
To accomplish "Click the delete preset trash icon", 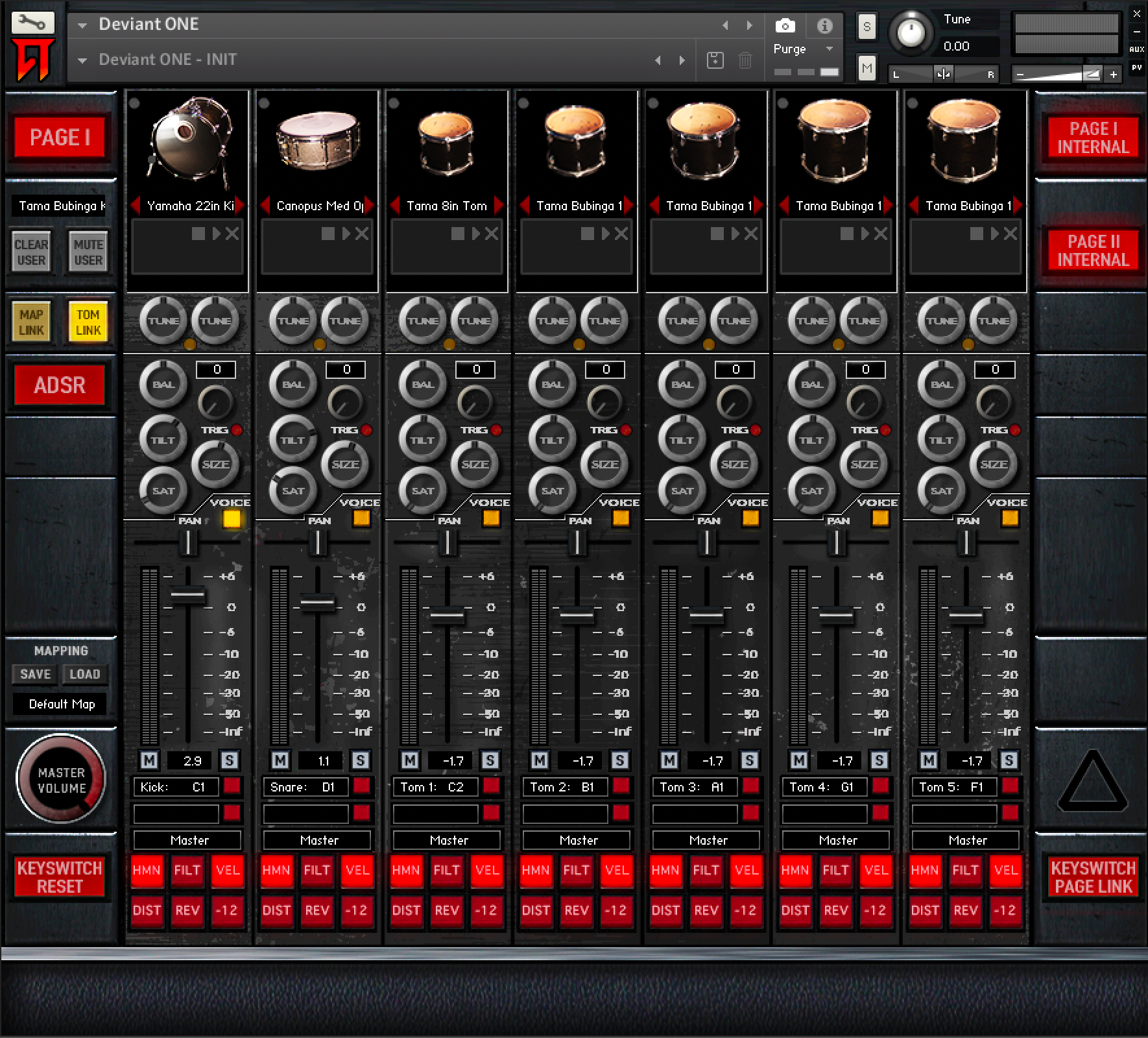I will (x=745, y=60).
